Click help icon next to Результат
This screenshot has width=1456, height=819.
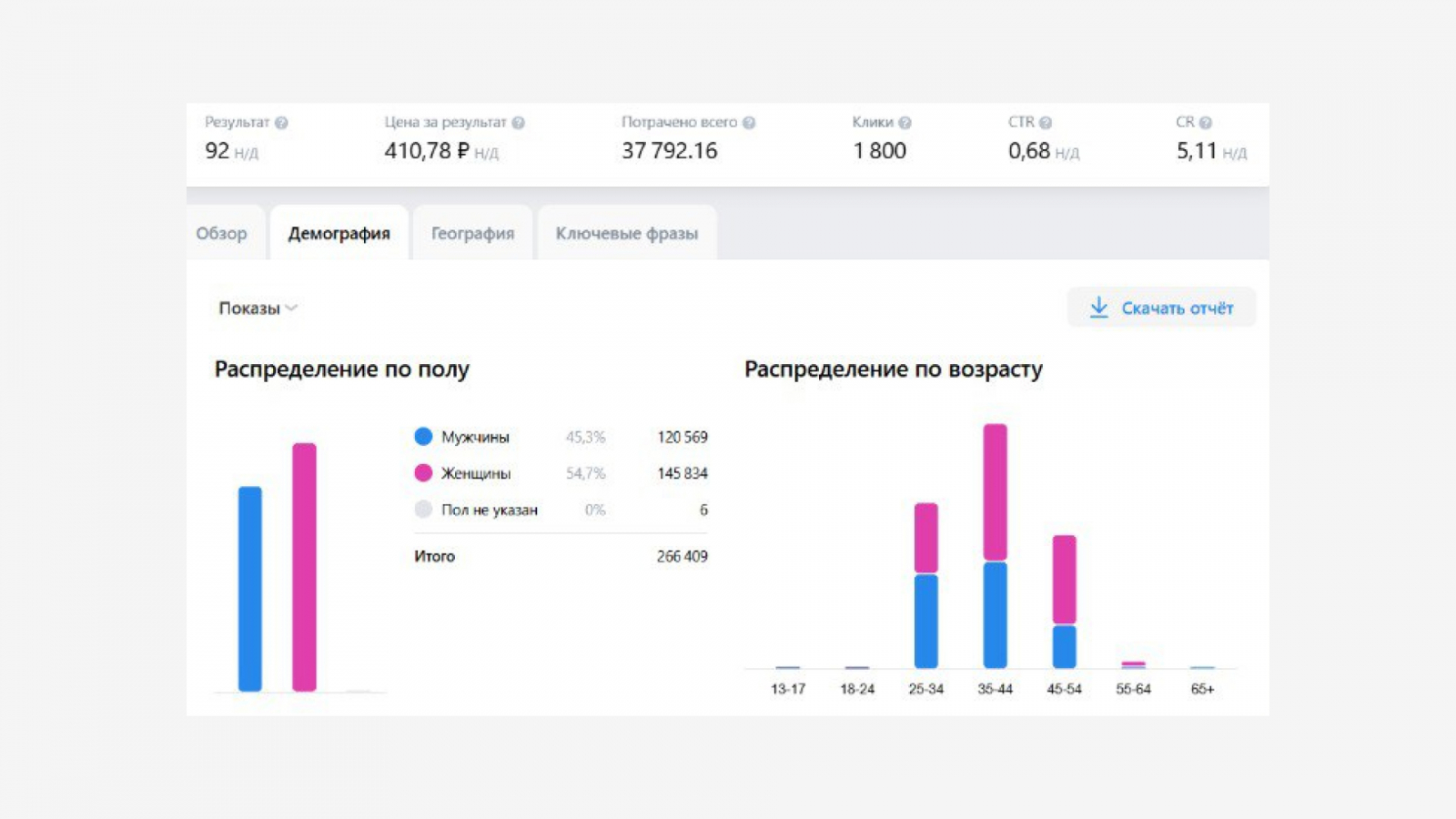(x=281, y=123)
